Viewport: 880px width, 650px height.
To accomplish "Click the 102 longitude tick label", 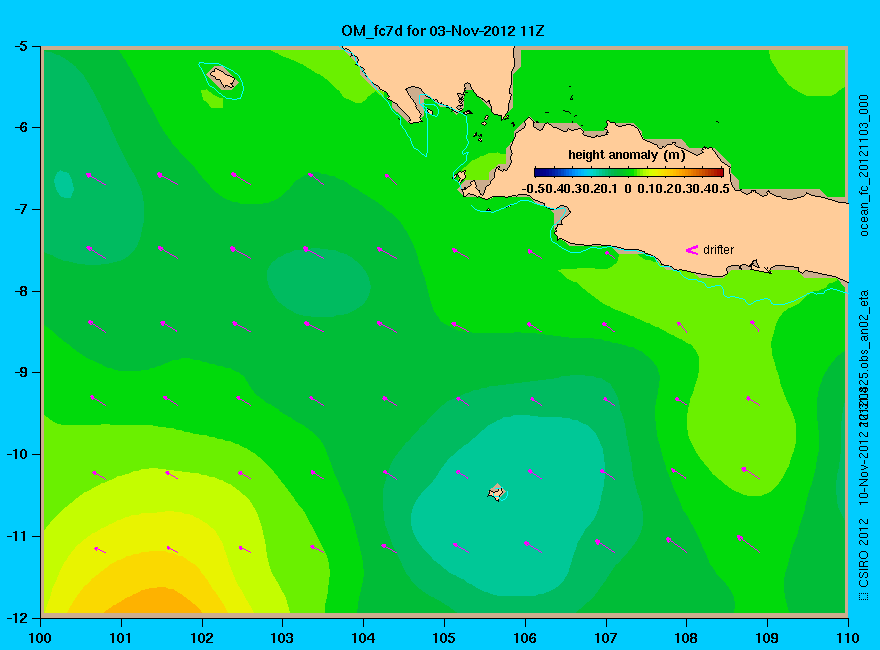I will 201,638.
